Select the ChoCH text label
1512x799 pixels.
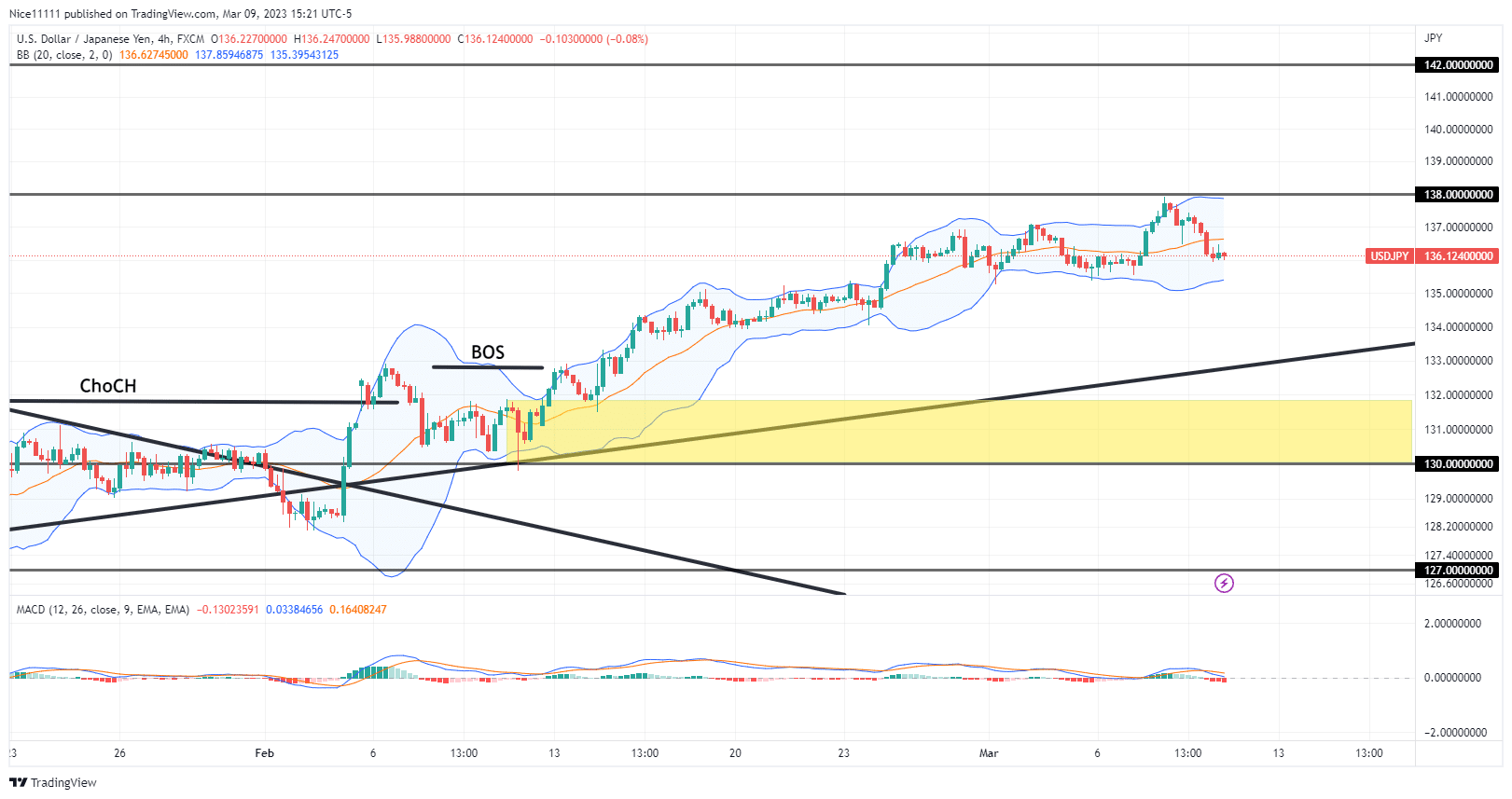click(108, 386)
